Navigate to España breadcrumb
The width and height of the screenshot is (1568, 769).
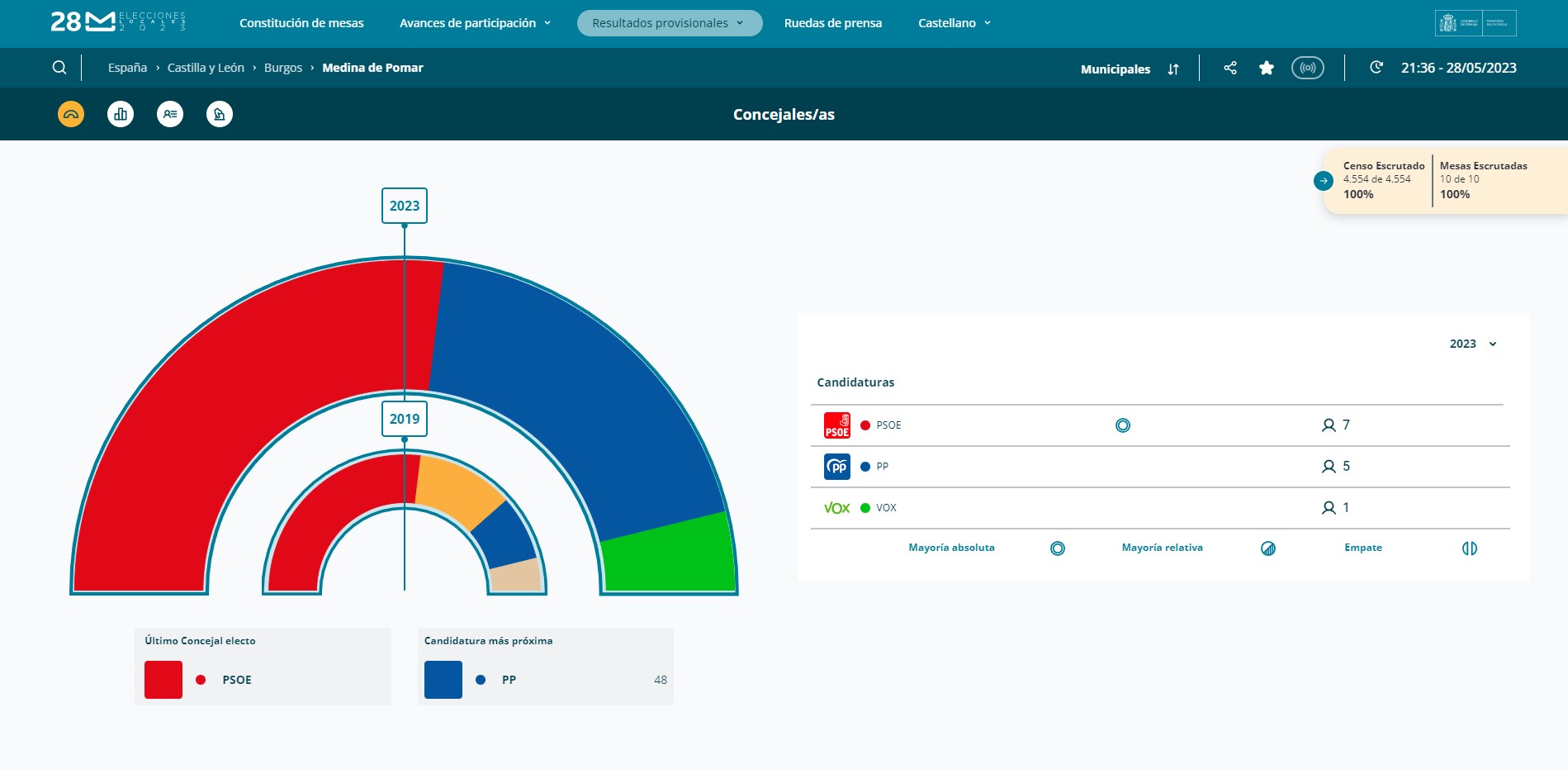click(x=127, y=68)
